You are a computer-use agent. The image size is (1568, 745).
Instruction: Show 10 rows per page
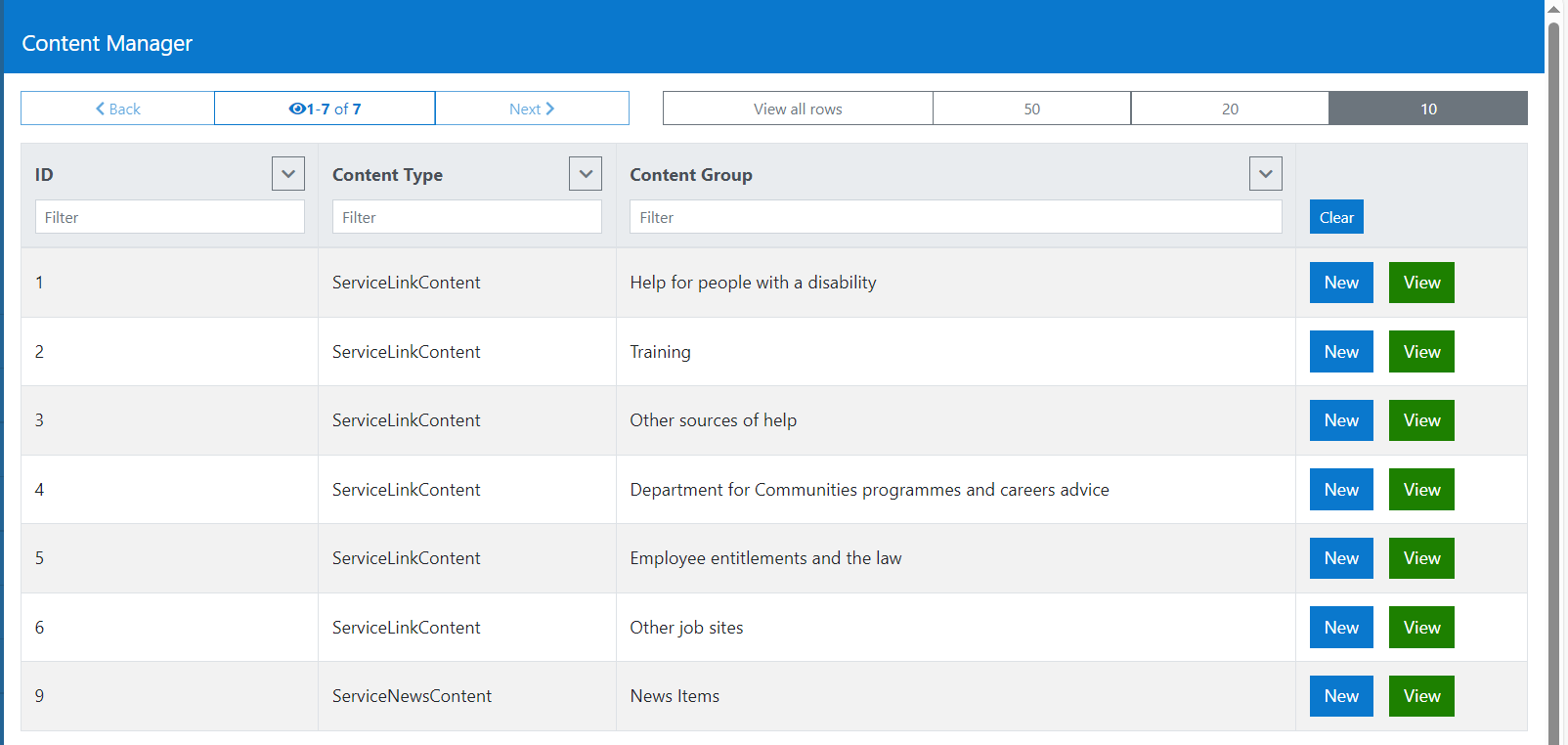(x=1428, y=109)
